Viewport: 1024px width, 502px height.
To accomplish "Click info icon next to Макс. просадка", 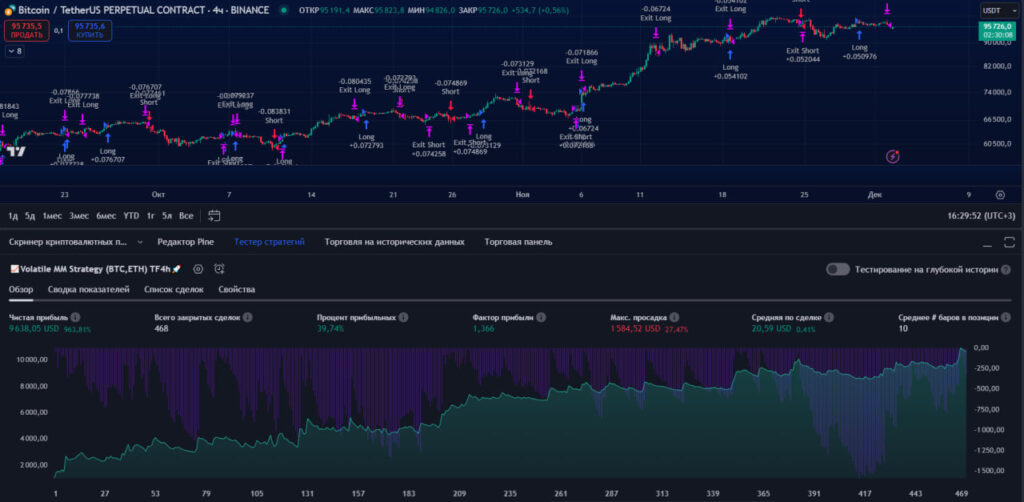I will point(674,317).
